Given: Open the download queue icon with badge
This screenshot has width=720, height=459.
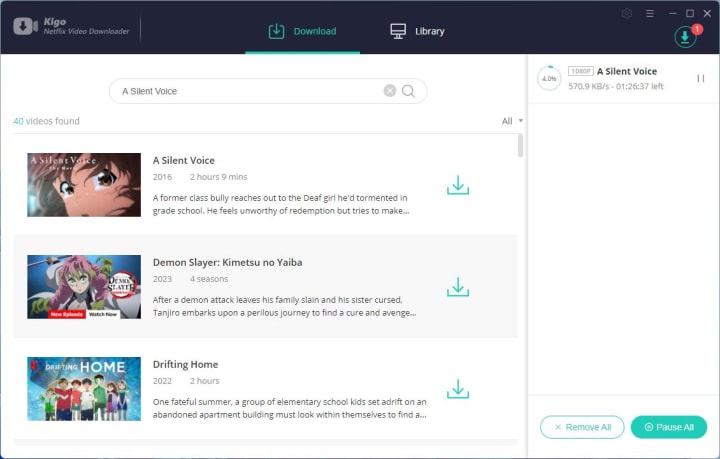Looking at the screenshot, I should point(686,36).
